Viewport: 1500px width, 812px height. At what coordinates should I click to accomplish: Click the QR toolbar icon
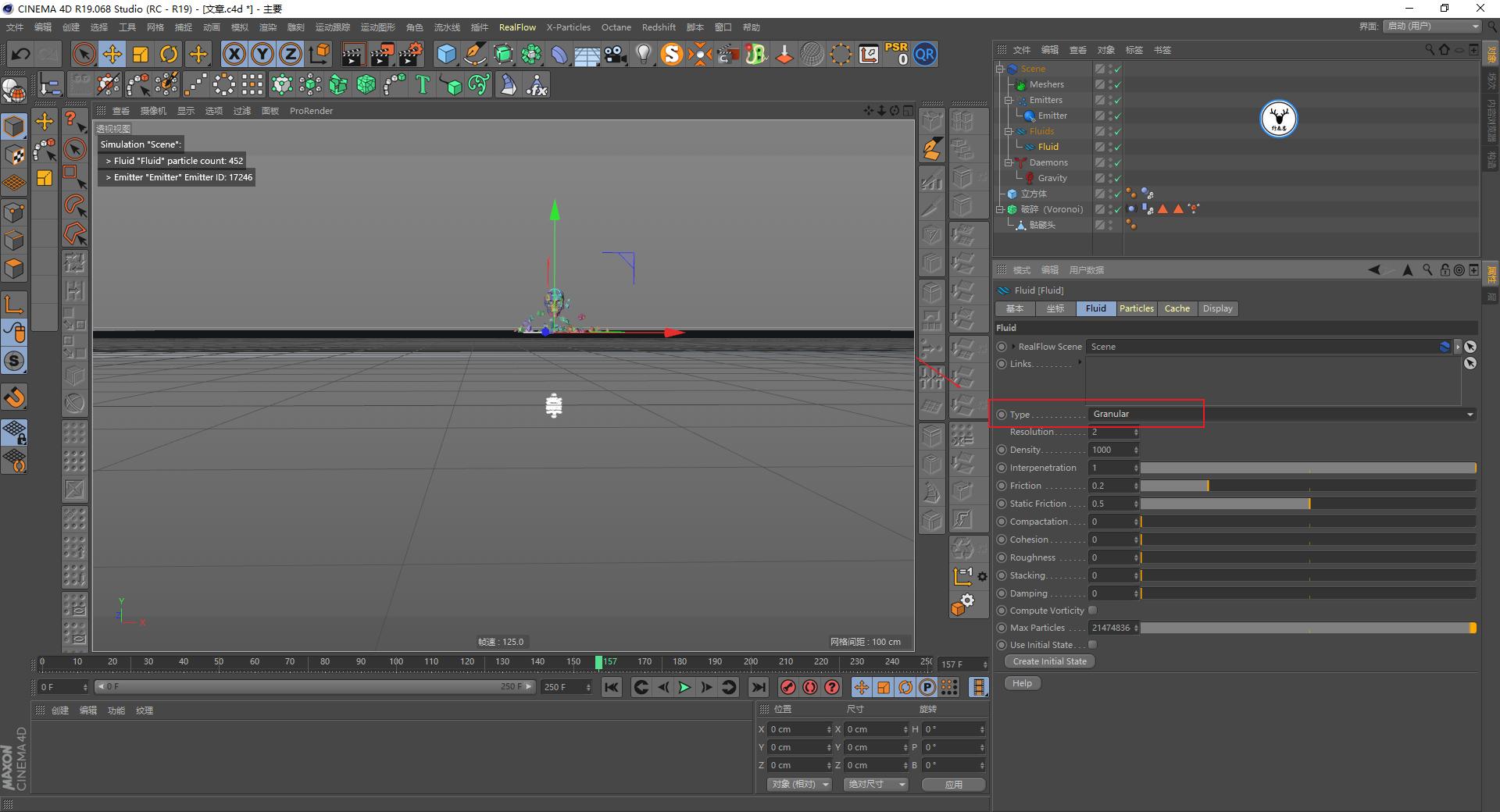[925, 54]
